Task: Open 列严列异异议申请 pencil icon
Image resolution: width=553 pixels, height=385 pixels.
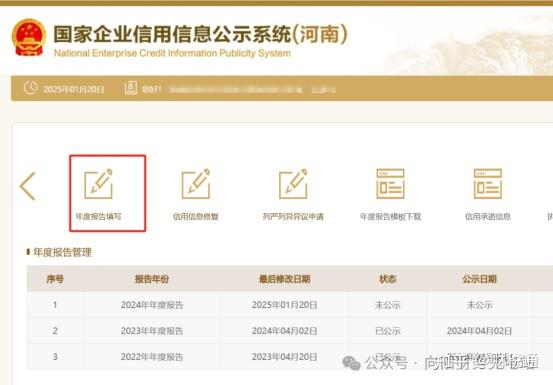Action: [293, 184]
